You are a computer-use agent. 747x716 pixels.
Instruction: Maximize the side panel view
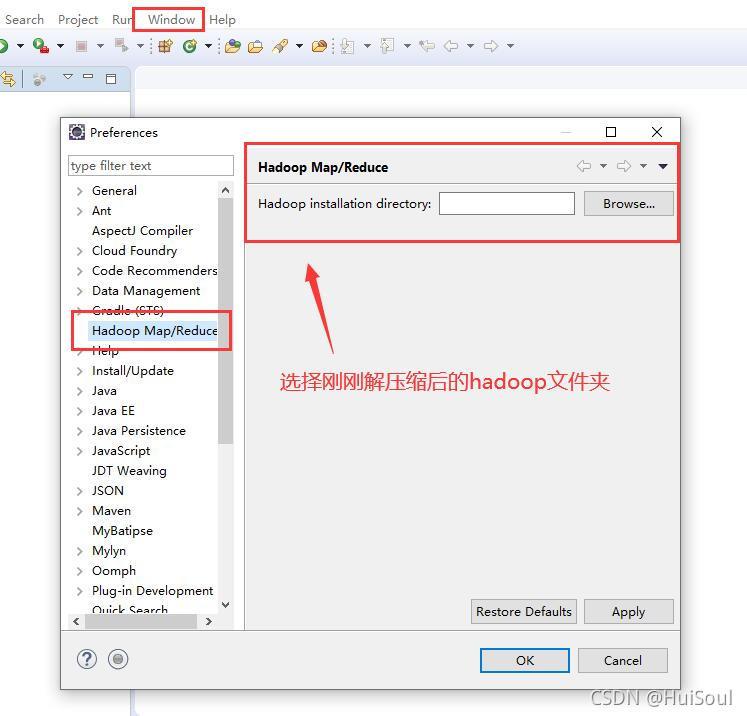111,79
